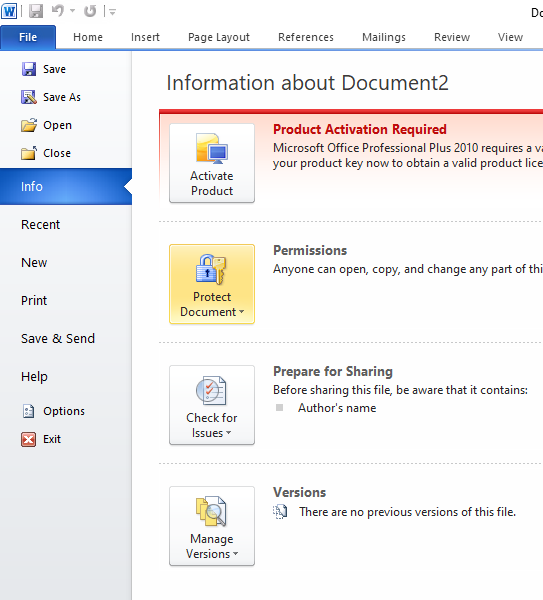Click the Save icon in Quick Access Toolbar
The image size is (543, 600).
(x=36, y=11)
